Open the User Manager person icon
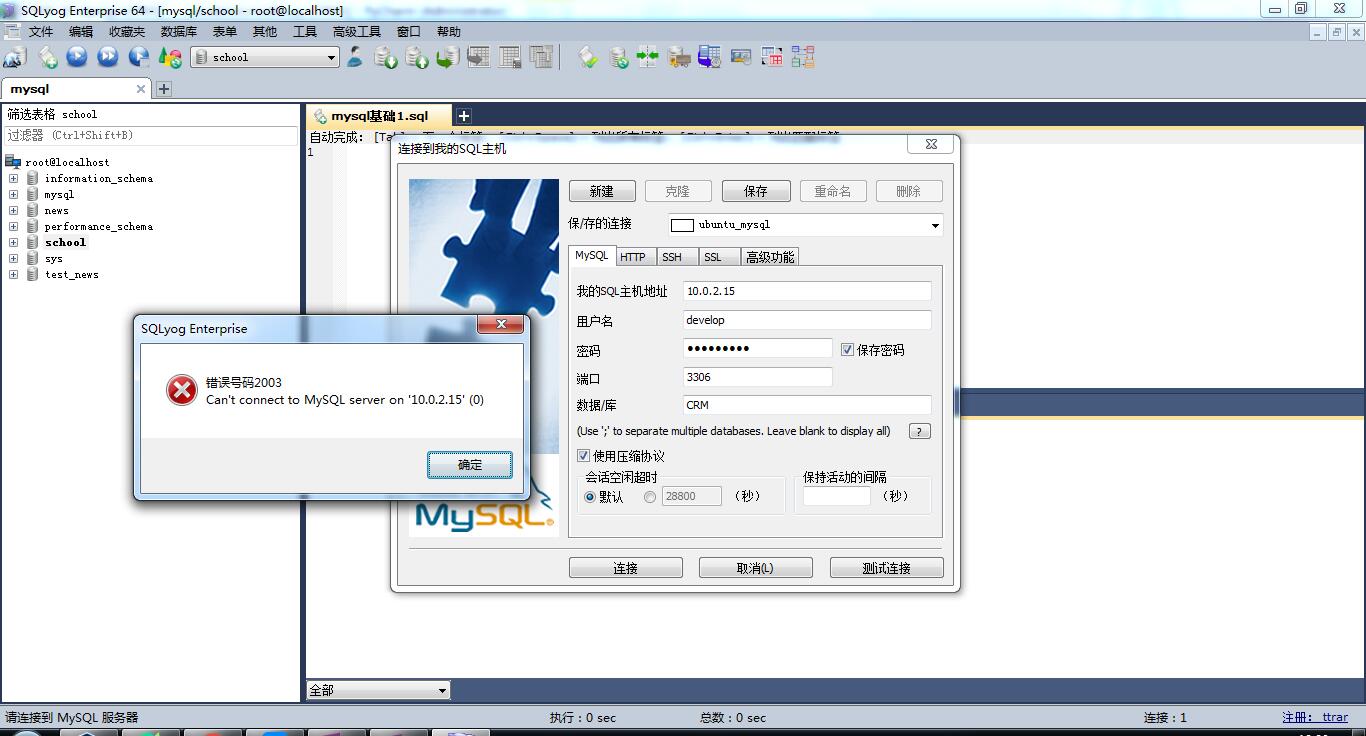This screenshot has width=1366, height=736. point(355,58)
